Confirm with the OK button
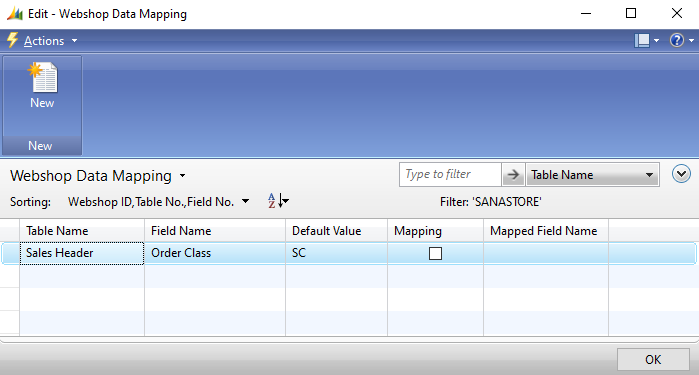699x375 pixels. (653, 359)
